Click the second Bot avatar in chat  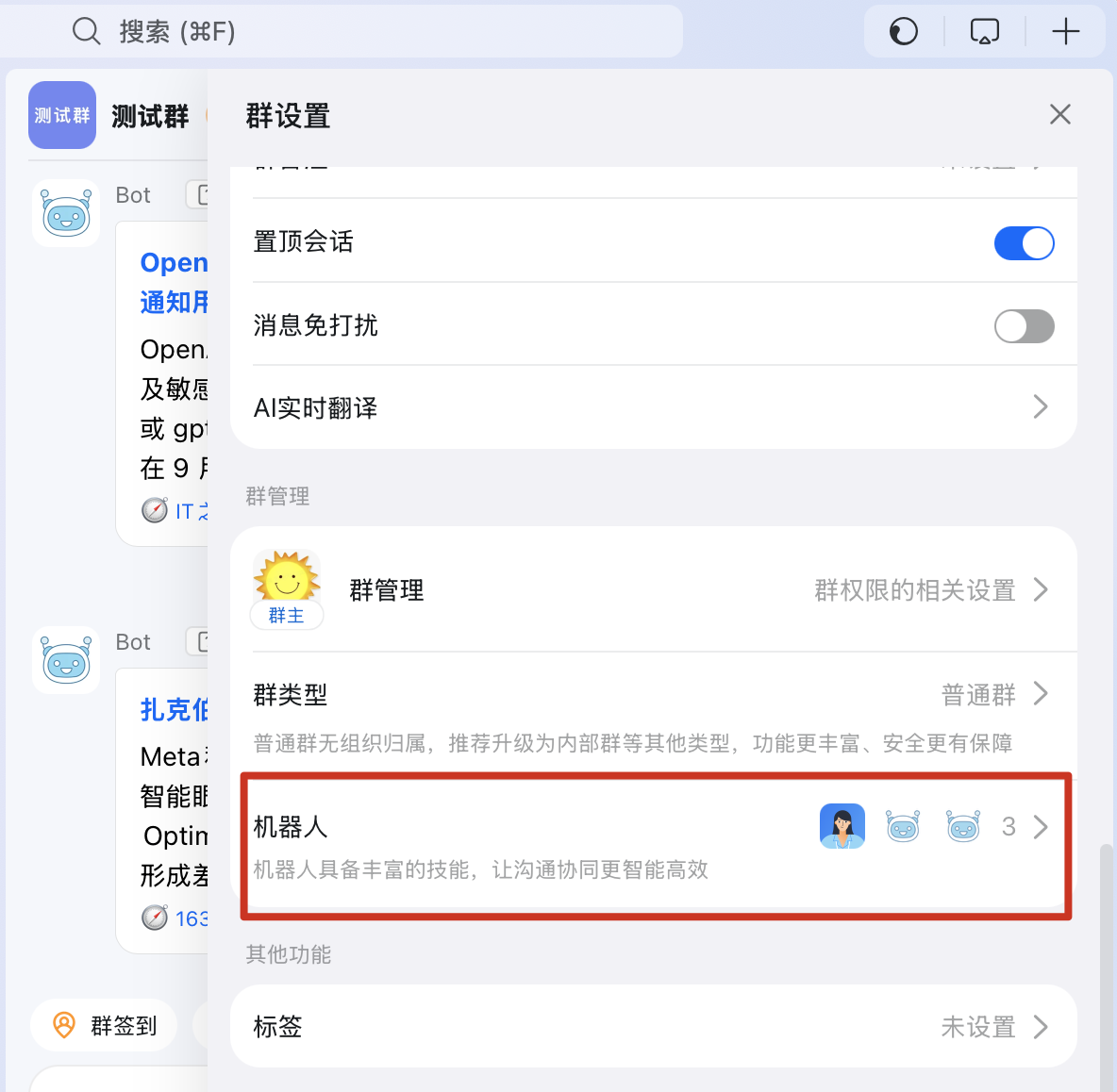(66, 660)
